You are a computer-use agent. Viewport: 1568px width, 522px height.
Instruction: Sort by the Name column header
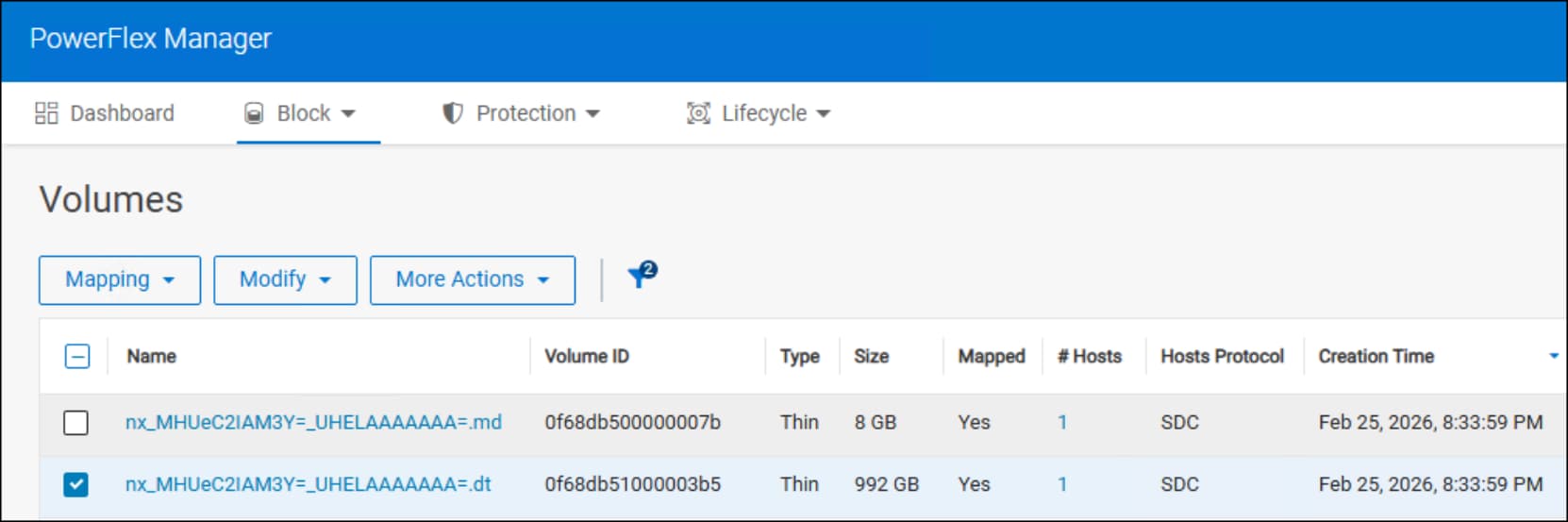[x=152, y=356]
